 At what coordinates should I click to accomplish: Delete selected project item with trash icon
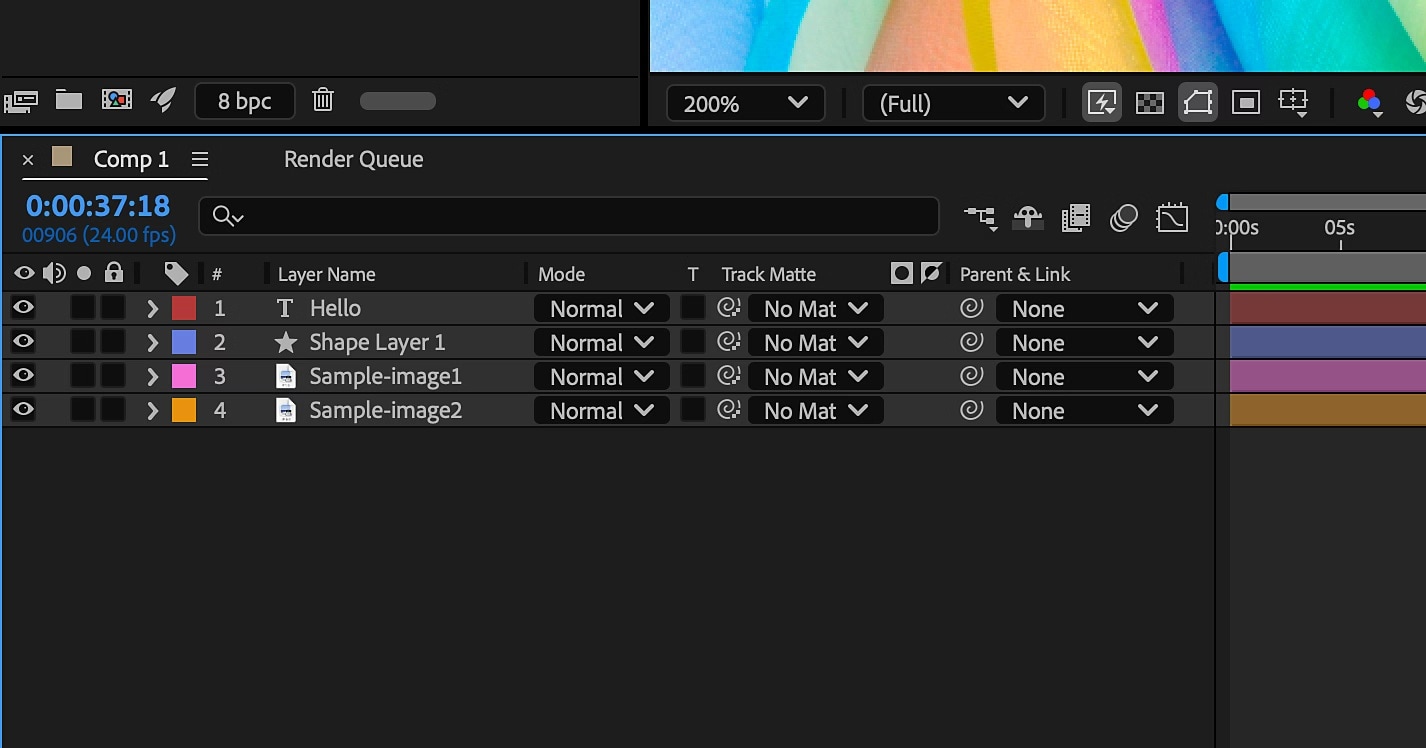[x=322, y=100]
